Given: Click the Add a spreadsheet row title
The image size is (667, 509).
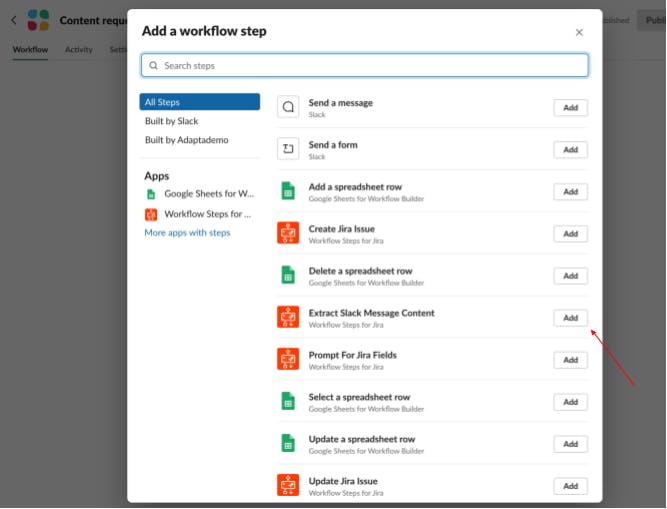Looking at the screenshot, I should click(x=355, y=187).
